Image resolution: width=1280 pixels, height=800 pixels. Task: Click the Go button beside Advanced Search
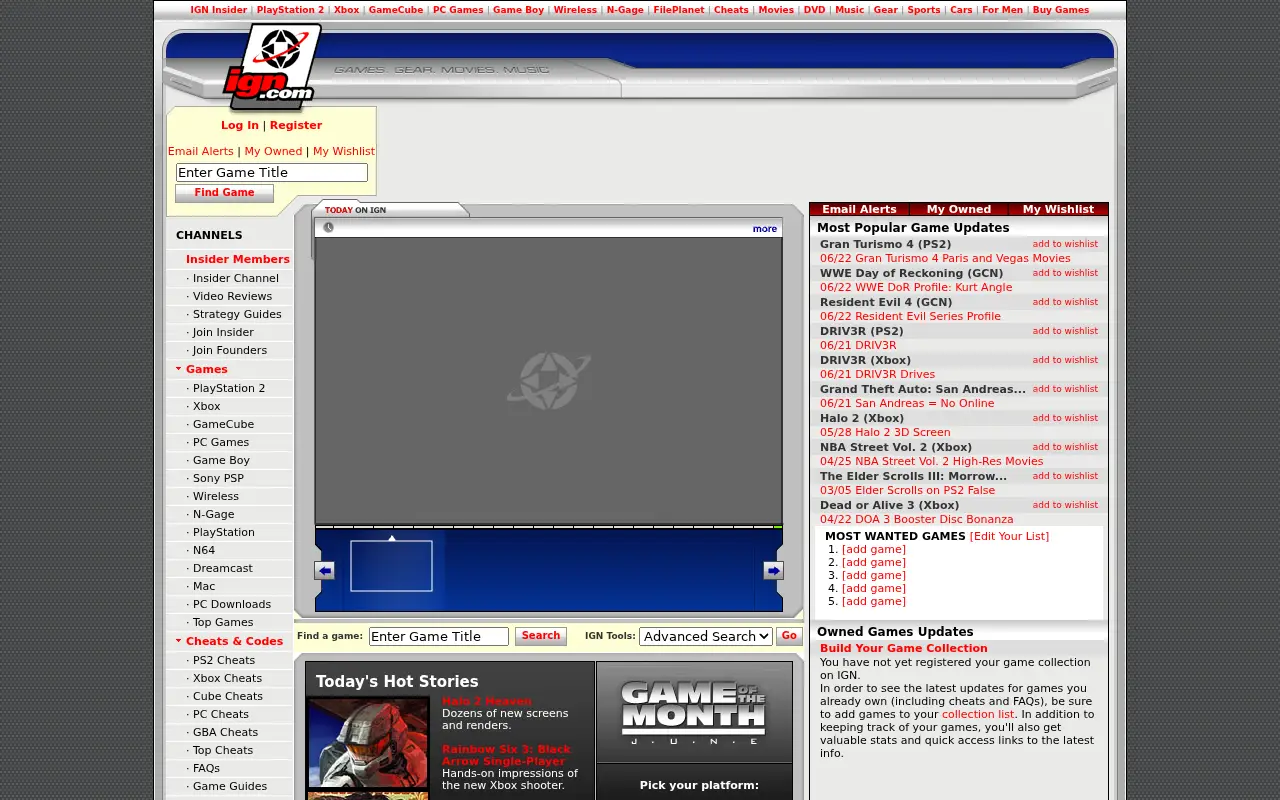click(789, 636)
